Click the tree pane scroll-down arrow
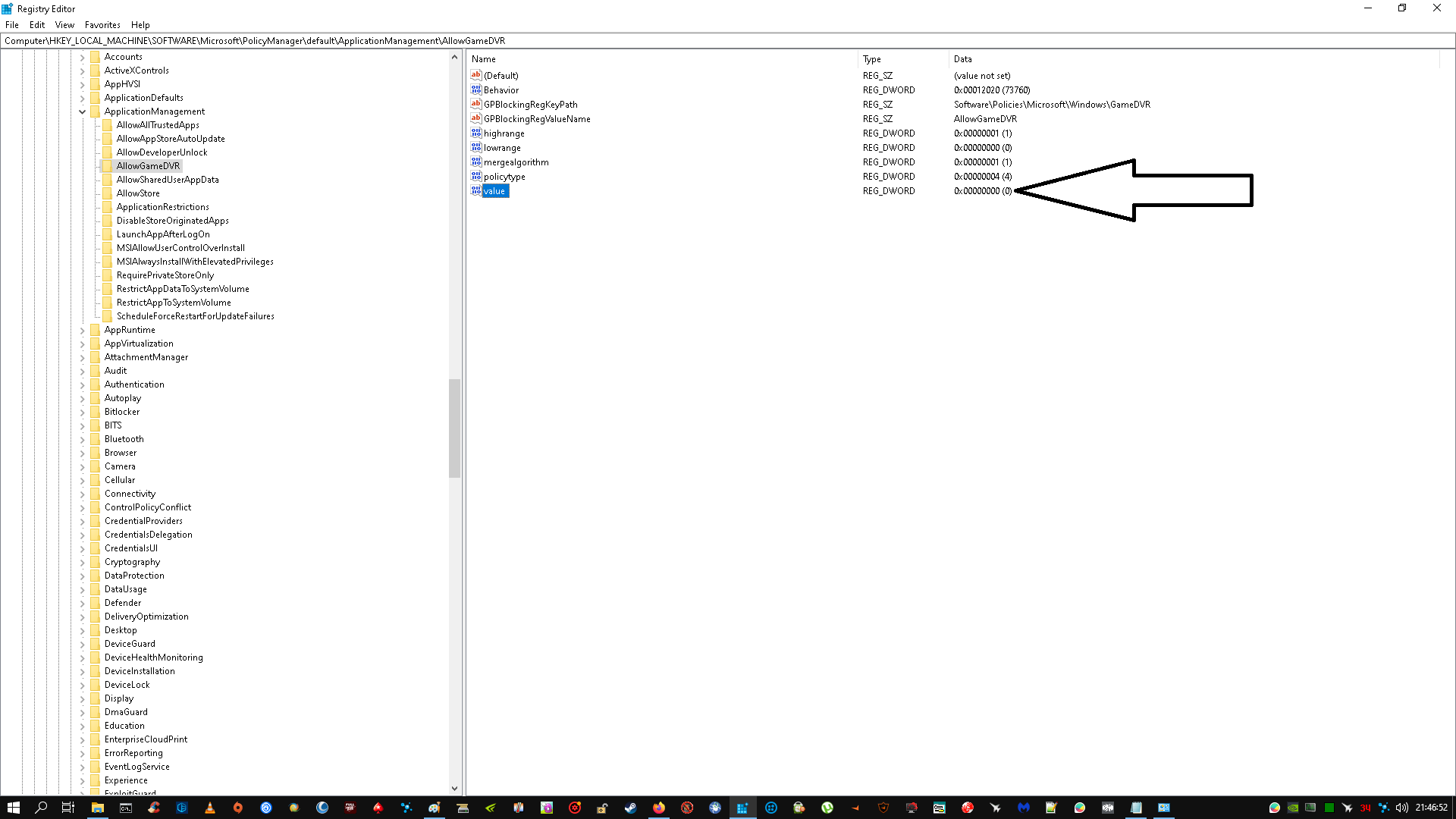 tap(454, 789)
